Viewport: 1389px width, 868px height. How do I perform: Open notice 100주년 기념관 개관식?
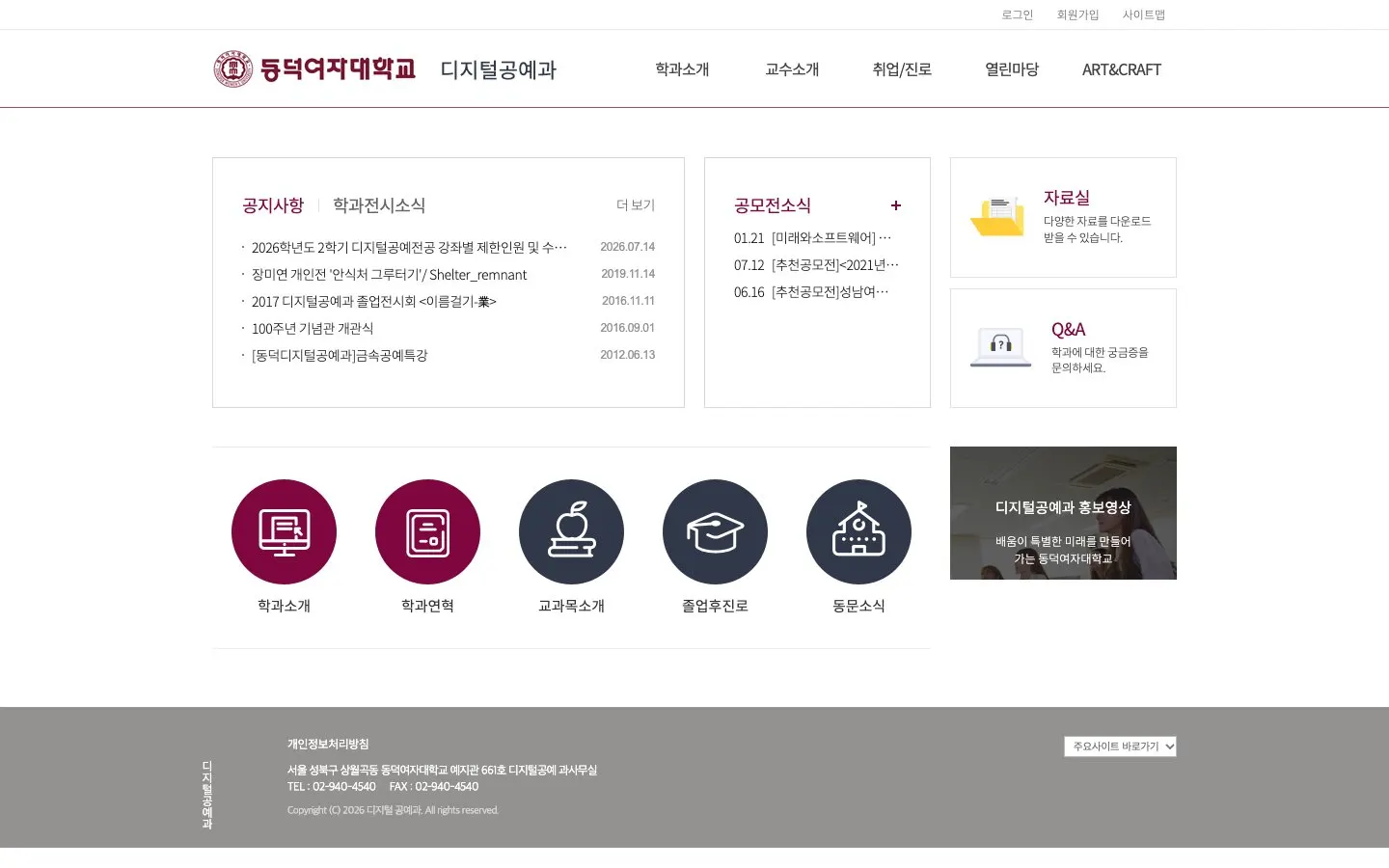pos(313,329)
